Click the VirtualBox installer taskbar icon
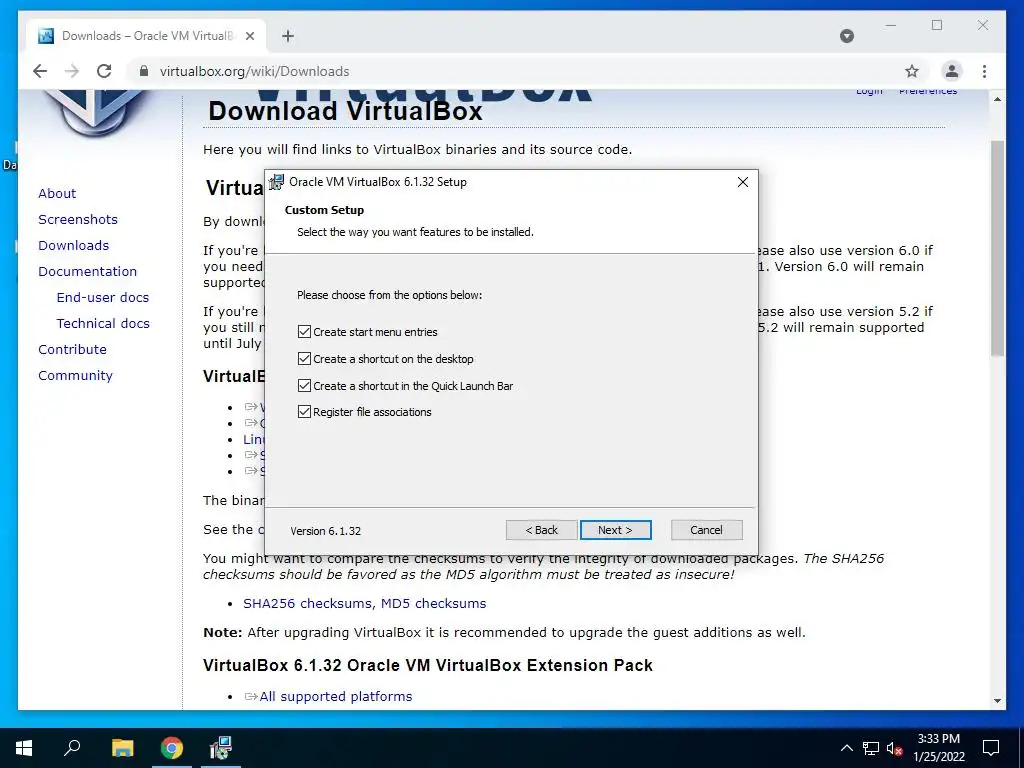This screenshot has height=768, width=1024. (x=221, y=748)
